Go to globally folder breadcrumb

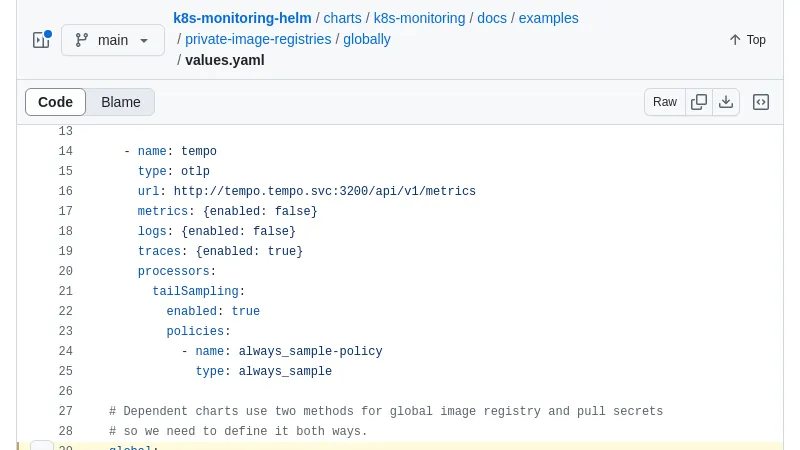pyautogui.click(x=367, y=39)
